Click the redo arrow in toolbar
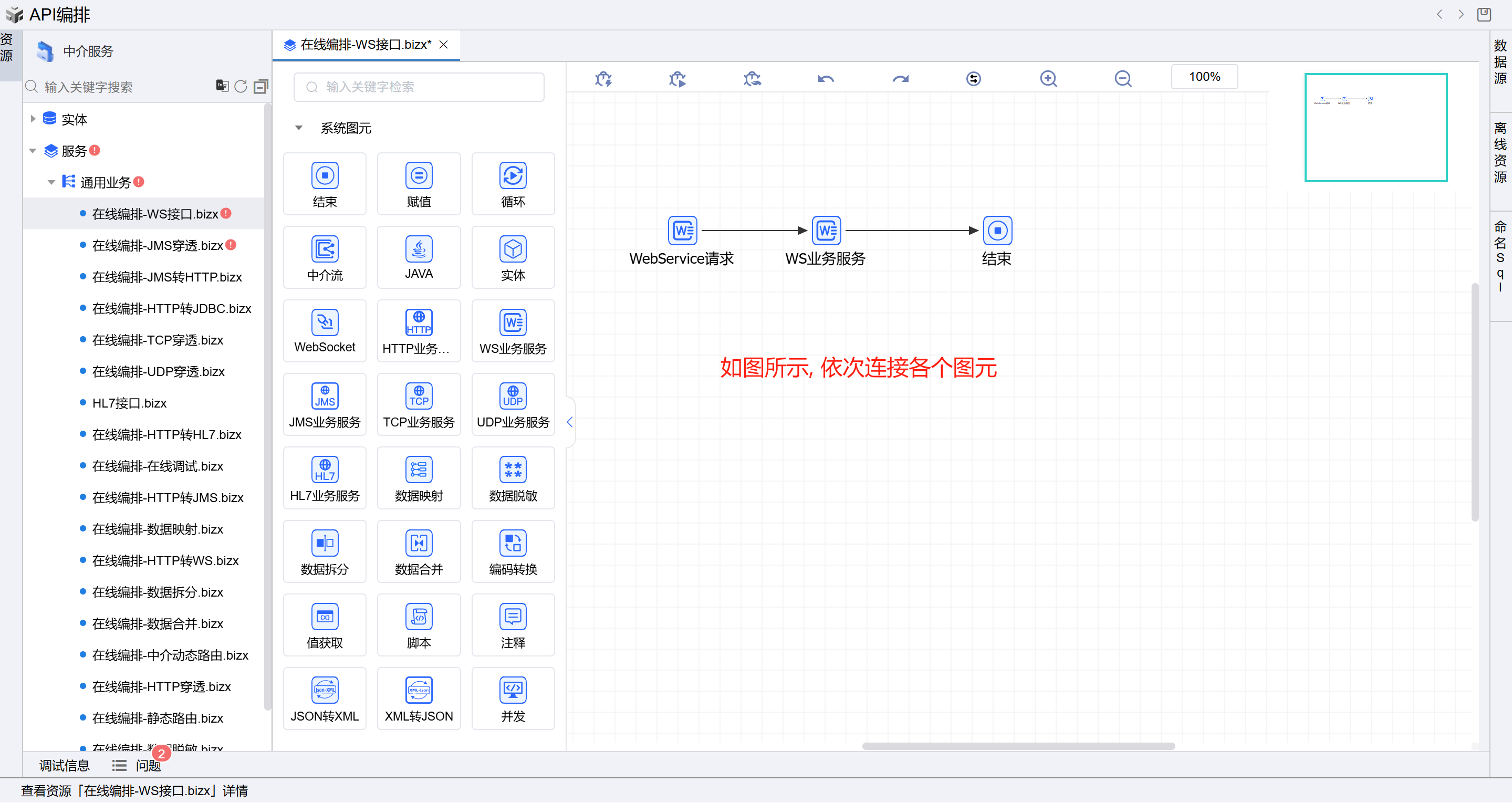1512x803 pixels. tap(900, 79)
